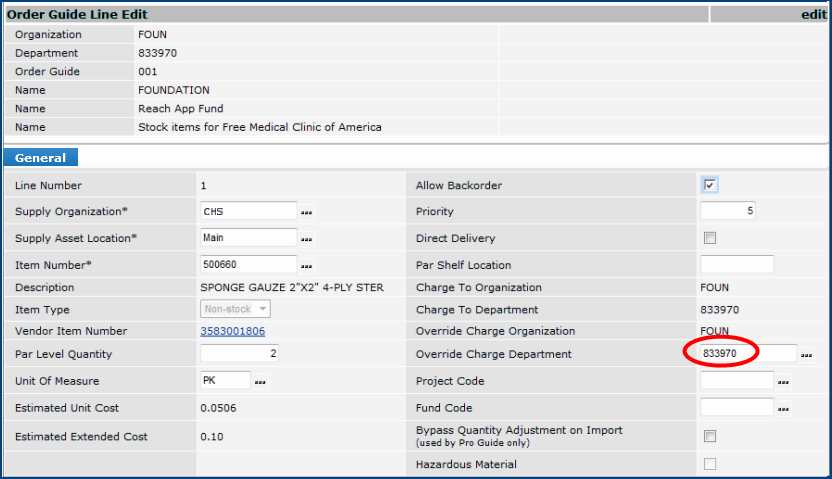Uncheck the Allow Backorder checkbox
The height and width of the screenshot is (479, 832).
tap(710, 185)
